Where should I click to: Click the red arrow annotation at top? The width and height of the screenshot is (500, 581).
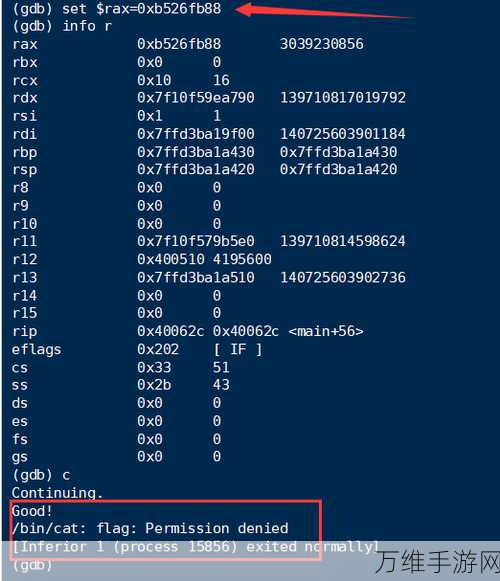(324, 10)
